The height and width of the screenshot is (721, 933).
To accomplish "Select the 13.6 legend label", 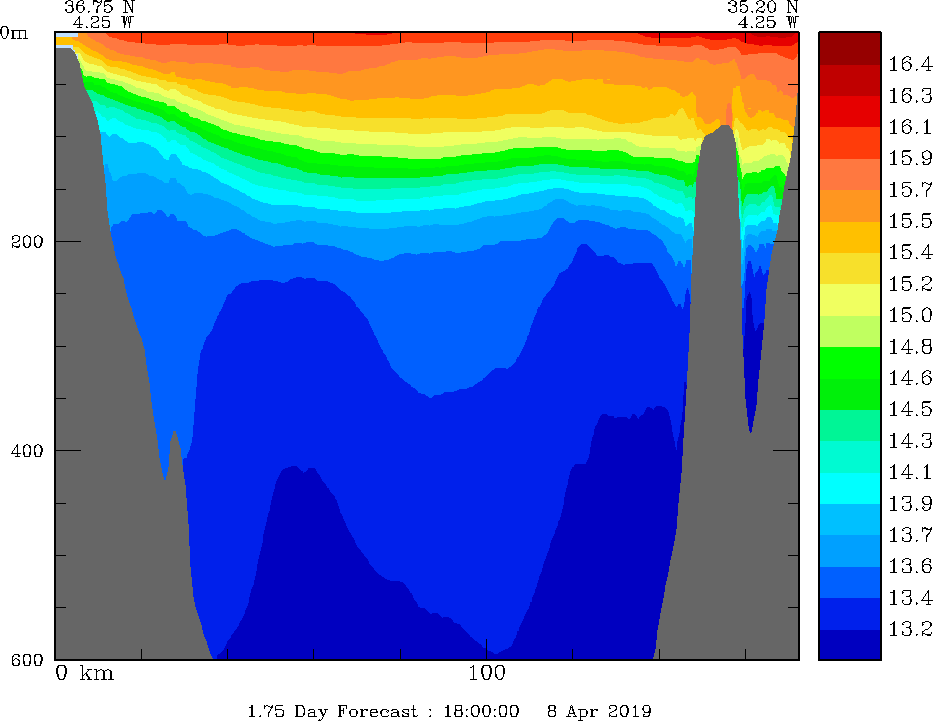I will pos(910,566).
